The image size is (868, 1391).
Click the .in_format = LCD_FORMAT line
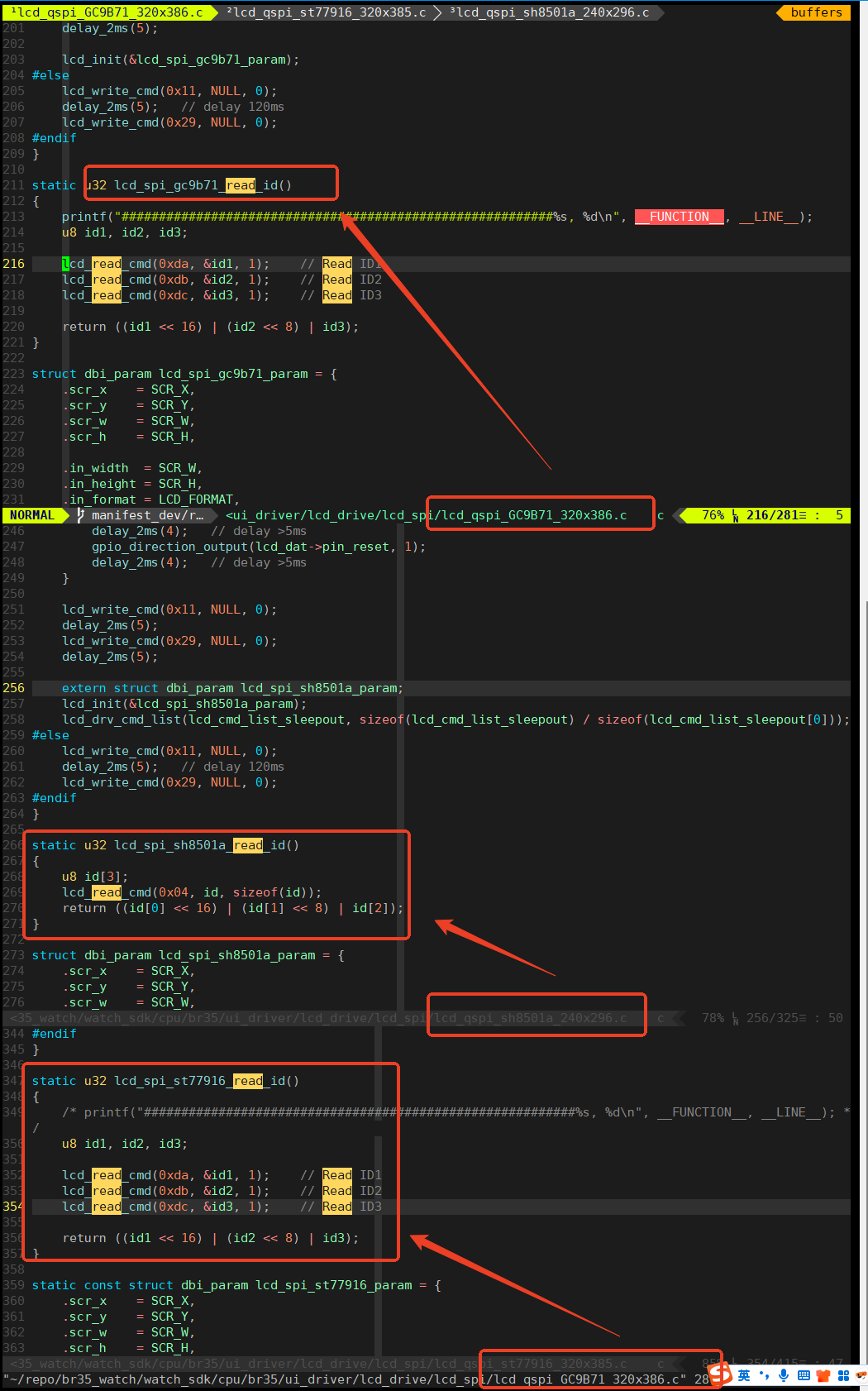[151, 500]
